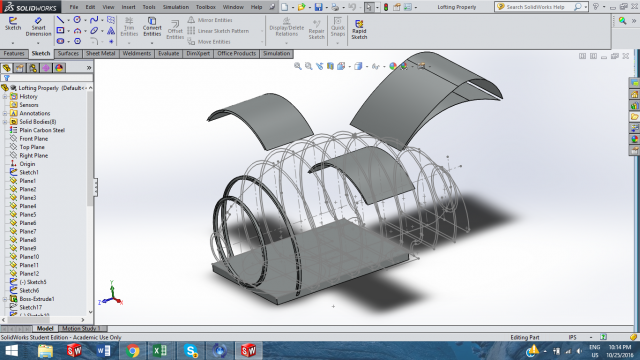Click the Save icon in toolbar
This screenshot has width=640, height=360.
(318, 7)
